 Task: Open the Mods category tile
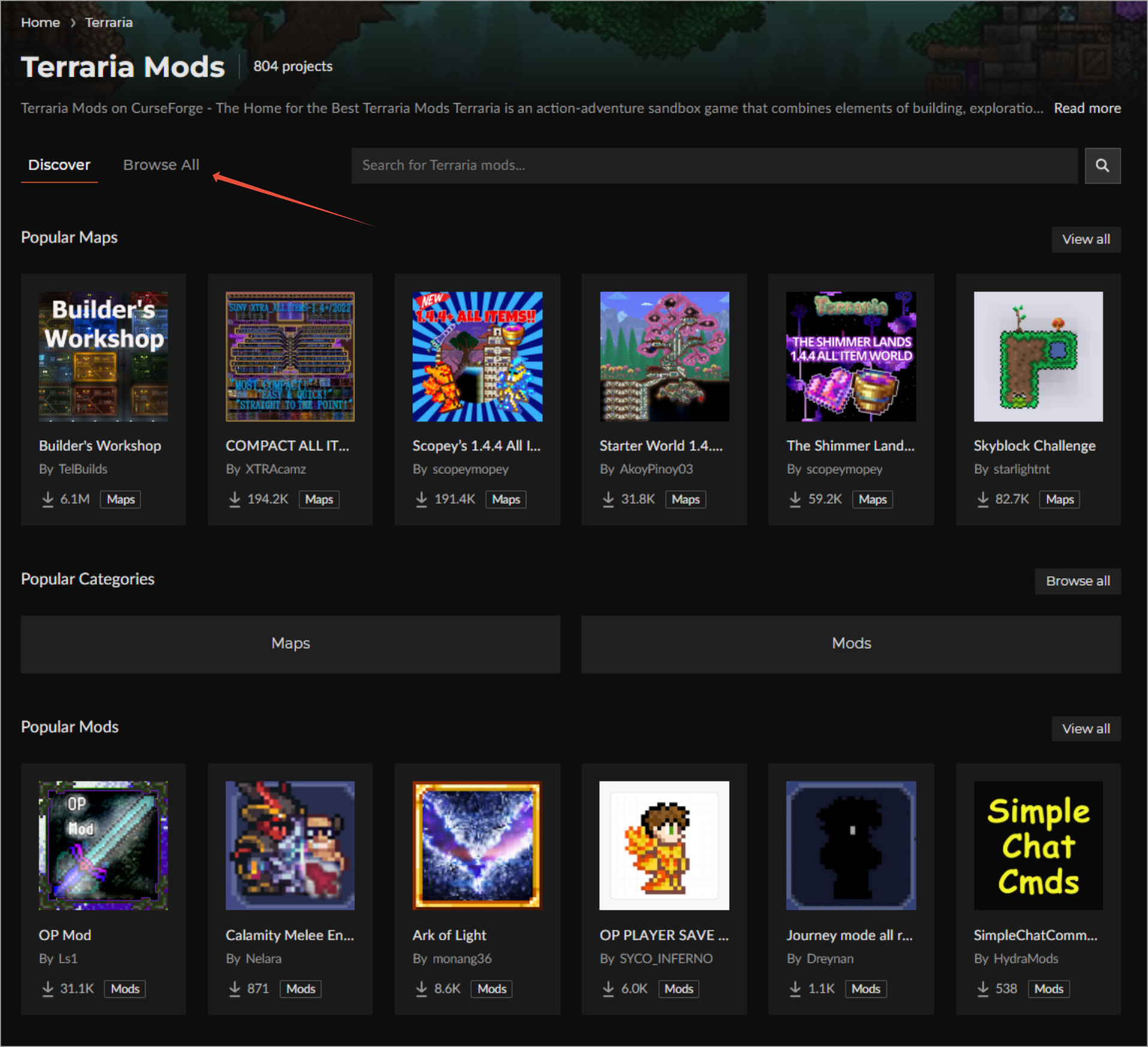pos(851,644)
